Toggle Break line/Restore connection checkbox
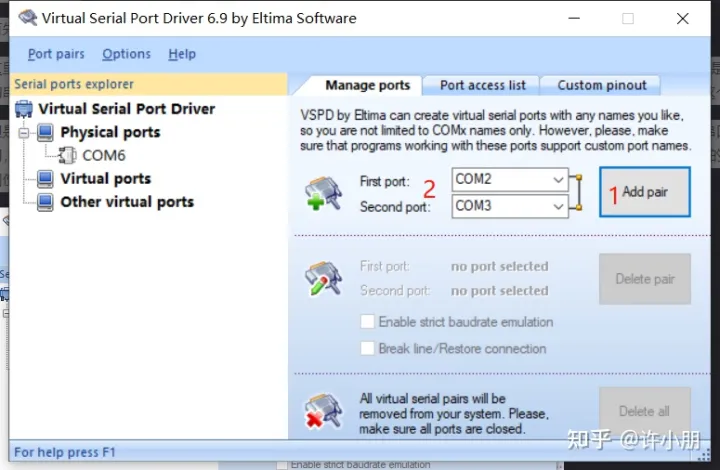This screenshot has width=720, height=470. pyautogui.click(x=367, y=348)
